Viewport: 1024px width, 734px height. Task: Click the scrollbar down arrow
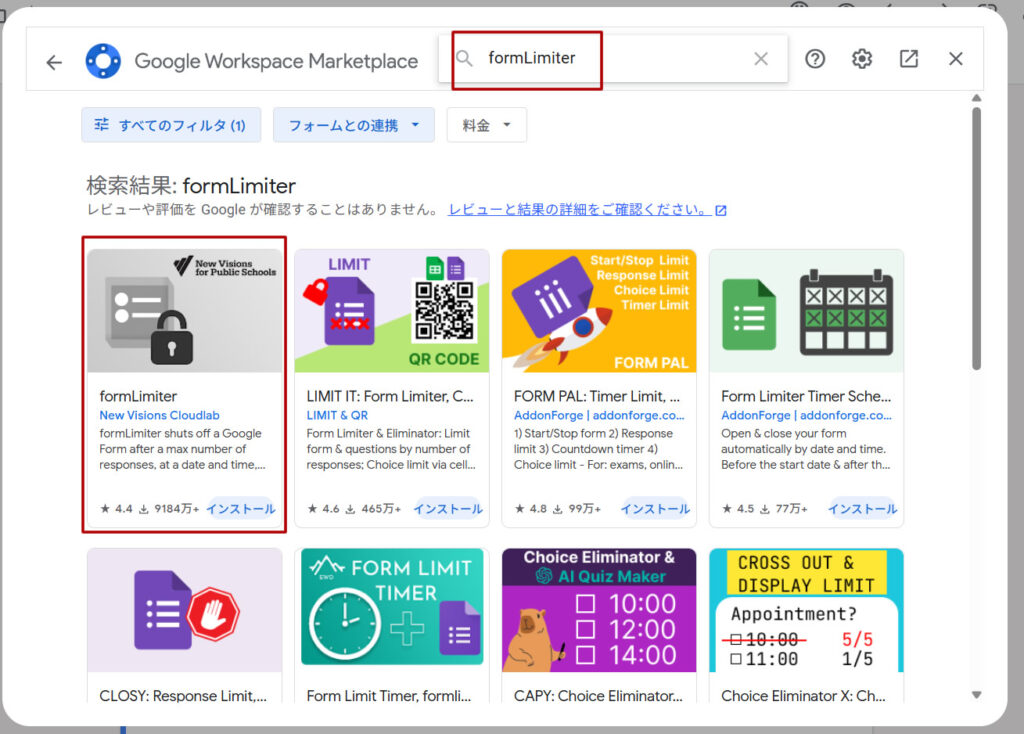point(976,695)
